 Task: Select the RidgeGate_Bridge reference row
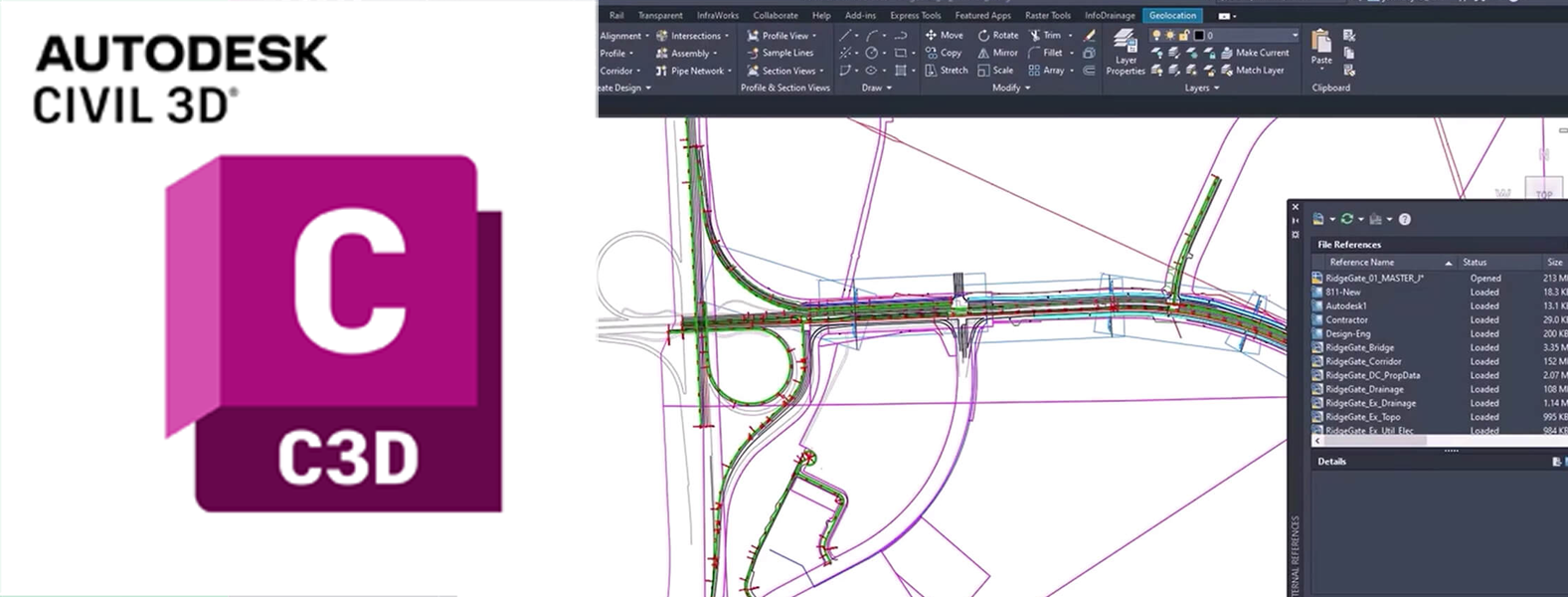coord(1440,347)
